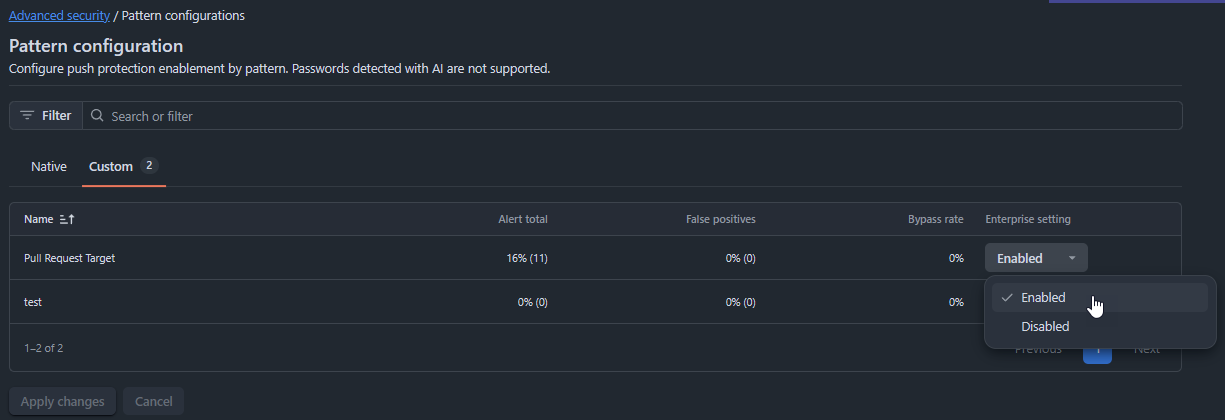Click the Name sort arrow icon

[67, 219]
